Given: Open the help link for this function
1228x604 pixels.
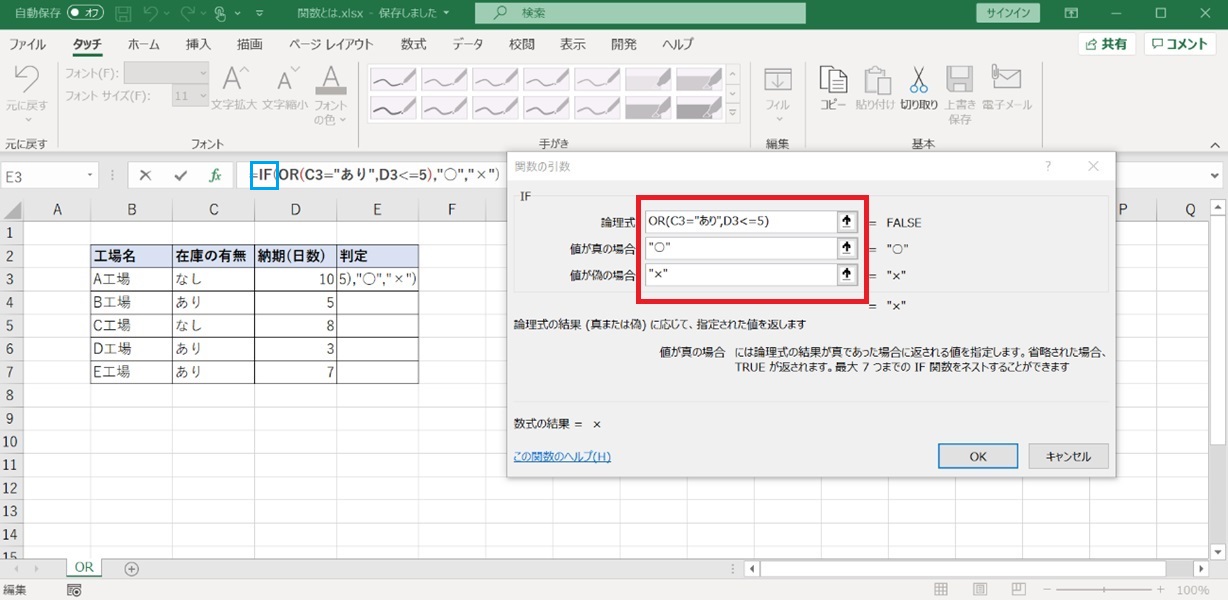Looking at the screenshot, I should pyautogui.click(x=561, y=457).
